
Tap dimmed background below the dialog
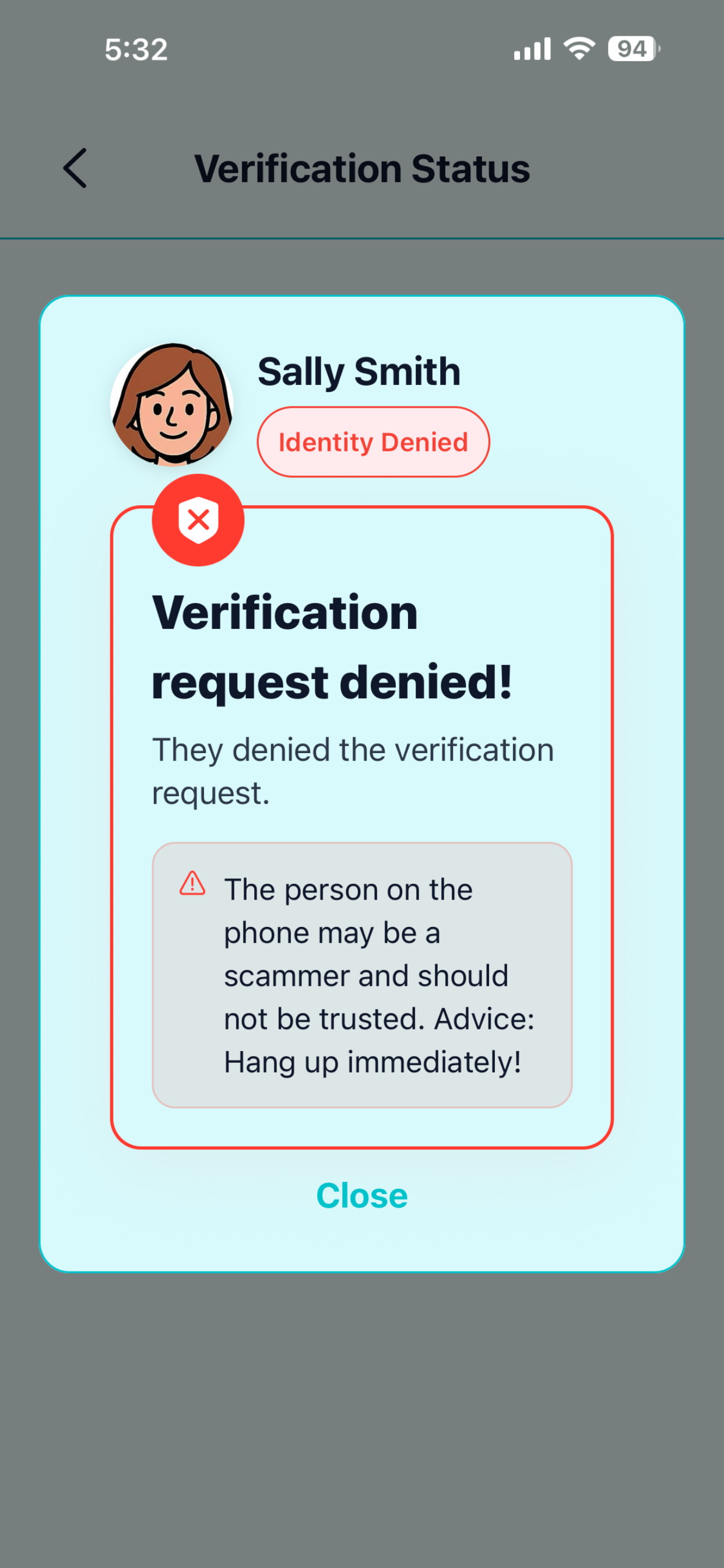click(x=362, y=1418)
